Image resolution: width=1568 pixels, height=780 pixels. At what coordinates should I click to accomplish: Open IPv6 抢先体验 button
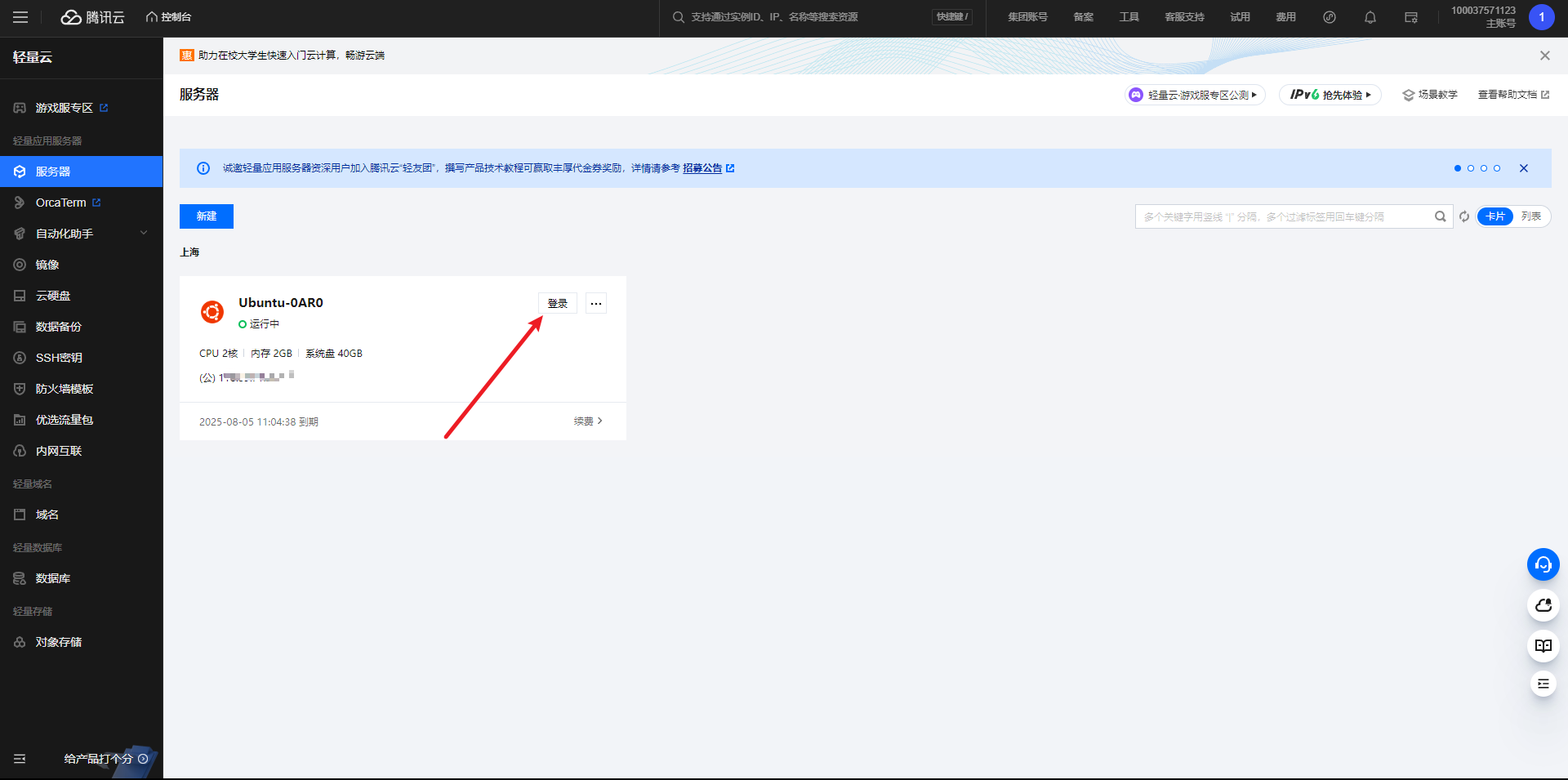click(x=1330, y=95)
